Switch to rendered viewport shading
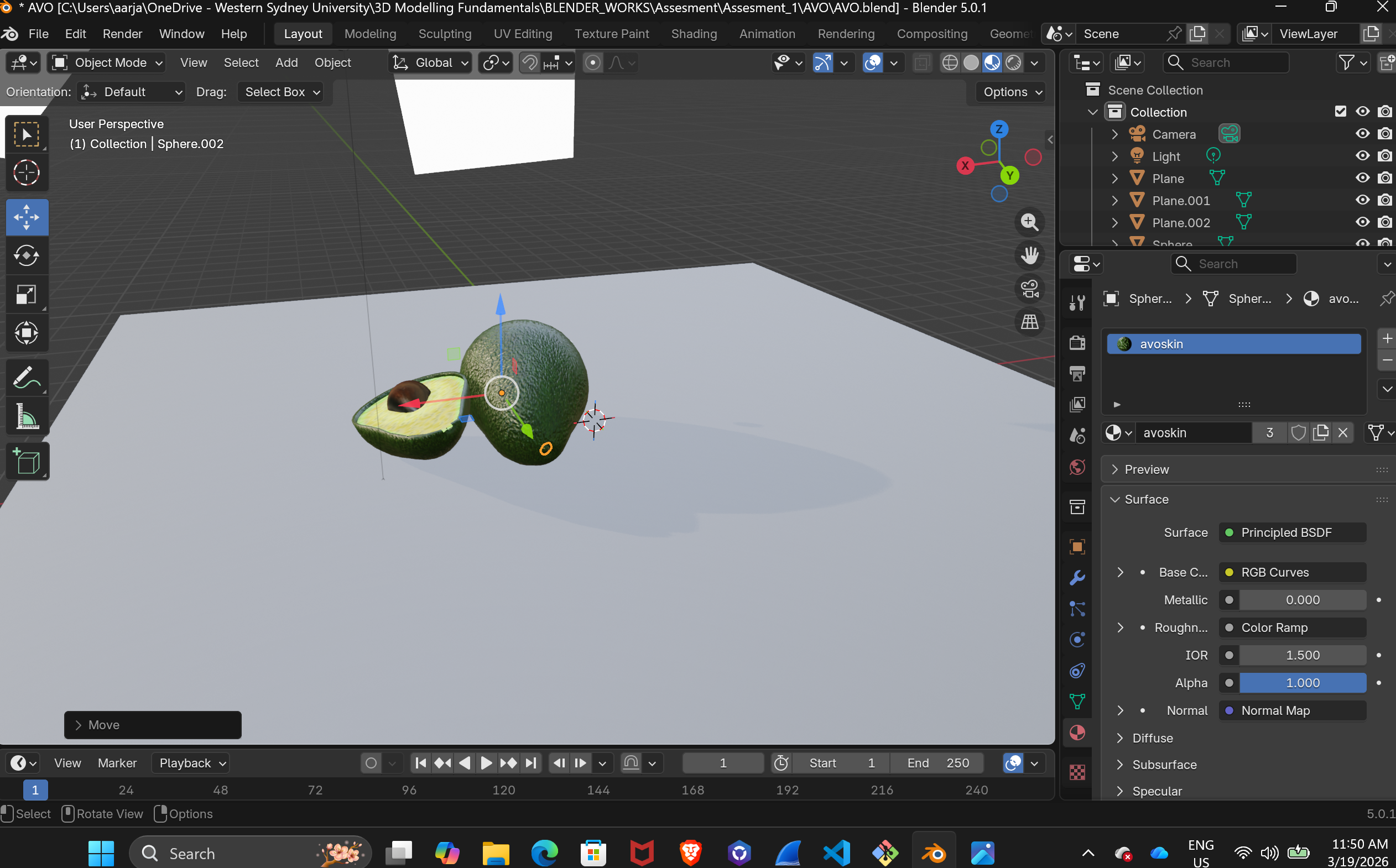 pyautogui.click(x=1014, y=62)
